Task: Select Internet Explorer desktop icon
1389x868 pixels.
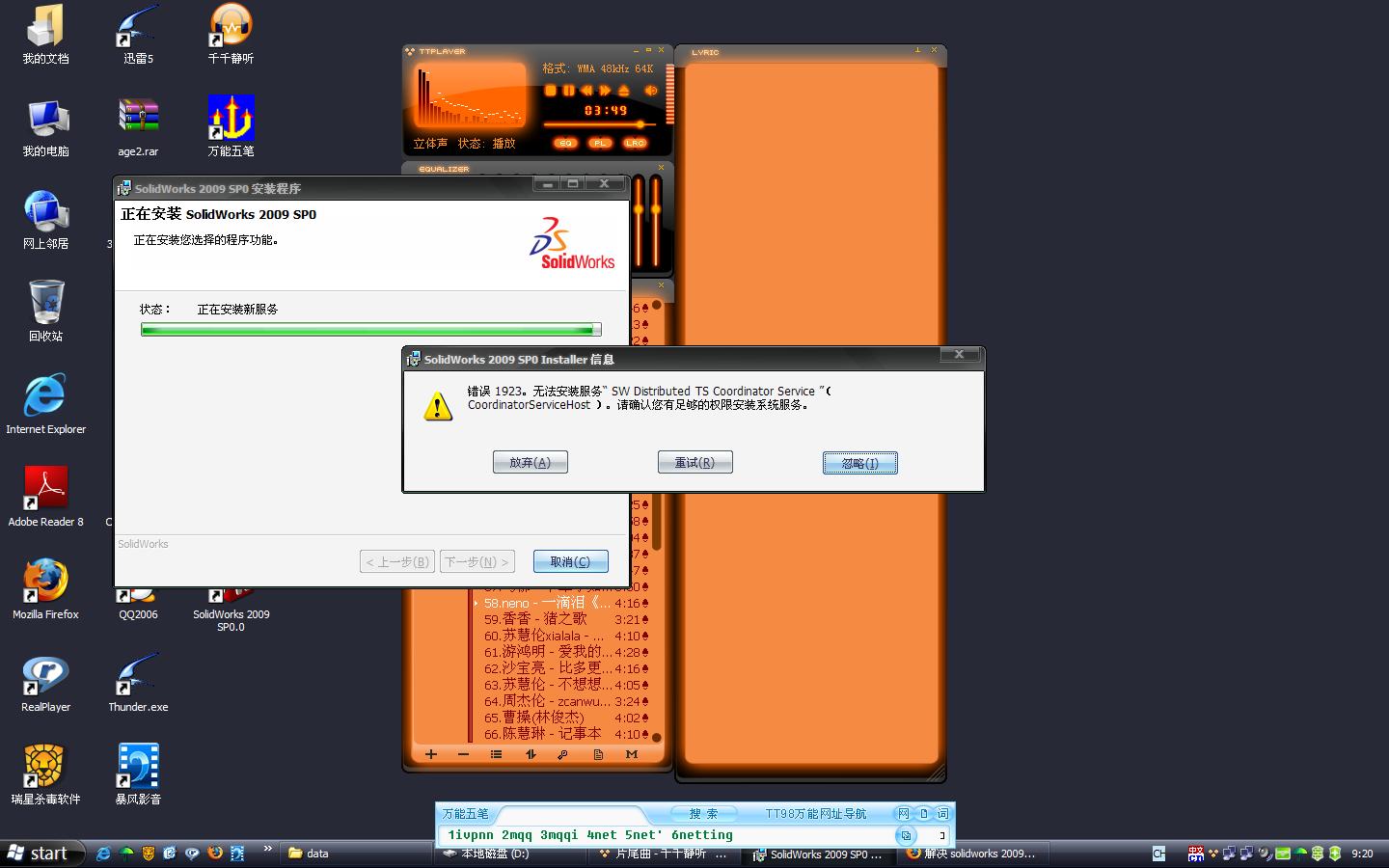Action: coord(45,405)
